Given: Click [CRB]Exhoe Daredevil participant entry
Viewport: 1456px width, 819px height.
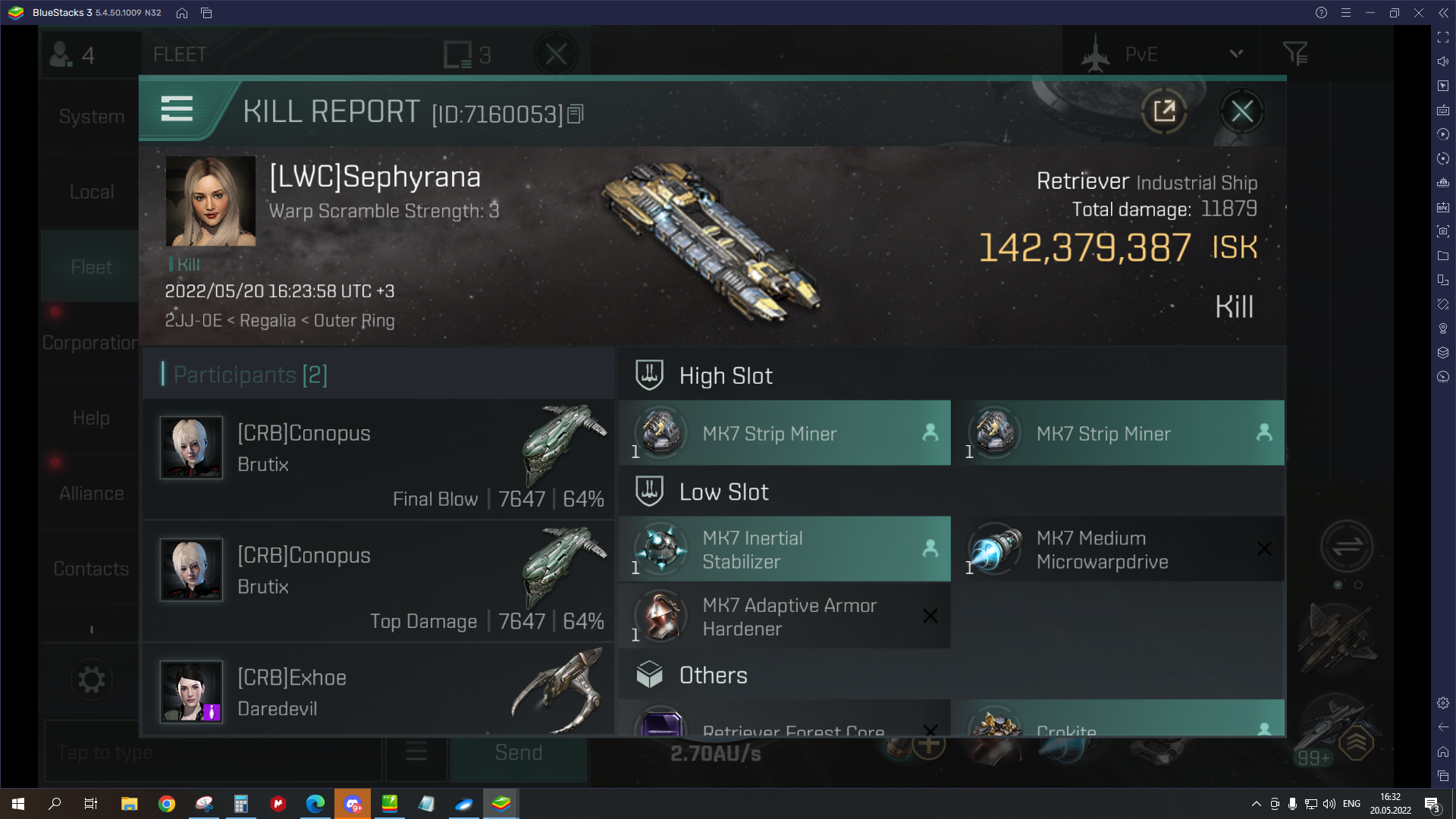Looking at the screenshot, I should (380, 692).
